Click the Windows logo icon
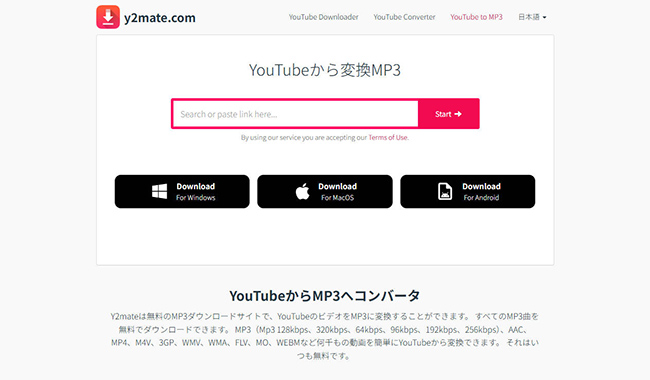 160,191
